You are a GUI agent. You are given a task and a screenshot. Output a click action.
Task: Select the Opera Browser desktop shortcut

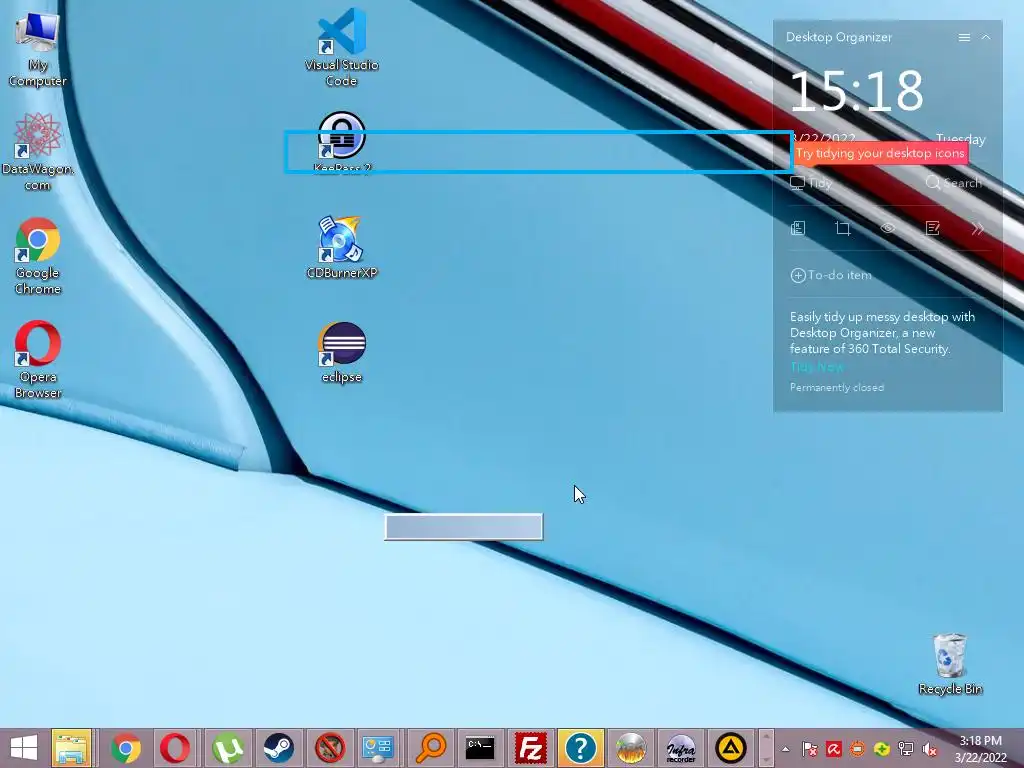coord(37,359)
